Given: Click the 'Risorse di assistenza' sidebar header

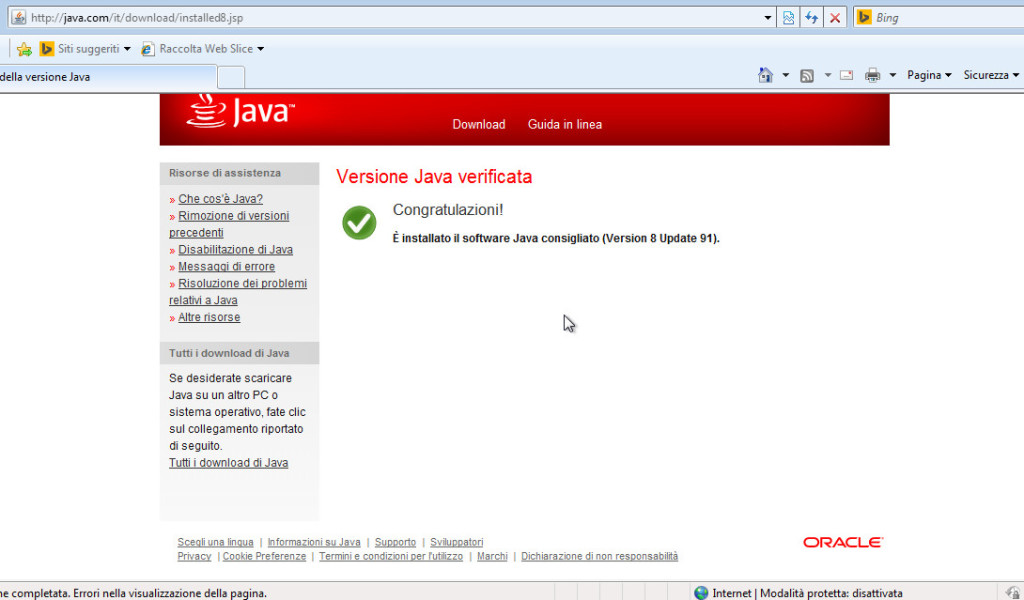Looking at the screenshot, I should 225,173.
